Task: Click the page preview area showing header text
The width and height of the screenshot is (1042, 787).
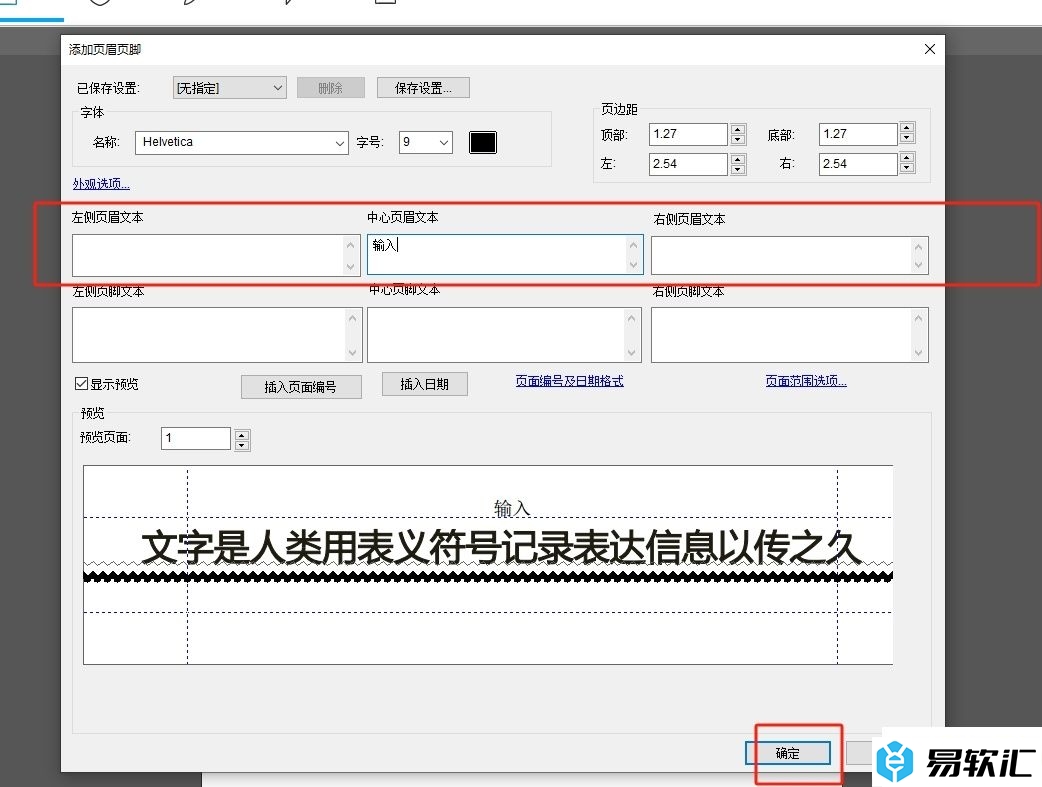Action: [488, 564]
